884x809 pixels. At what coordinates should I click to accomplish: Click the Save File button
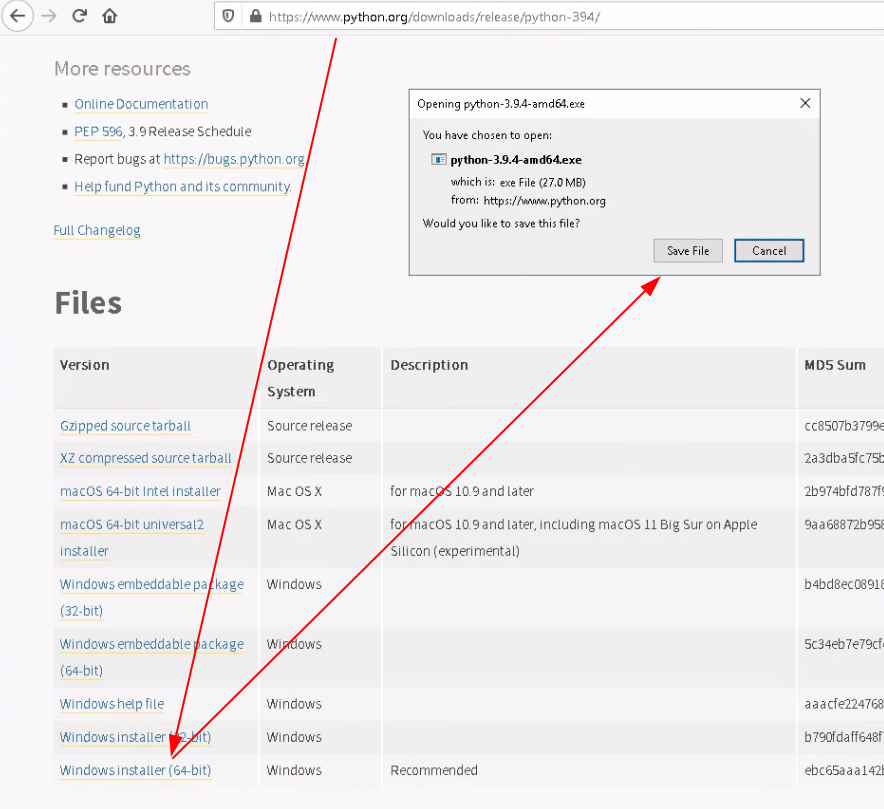coord(688,251)
